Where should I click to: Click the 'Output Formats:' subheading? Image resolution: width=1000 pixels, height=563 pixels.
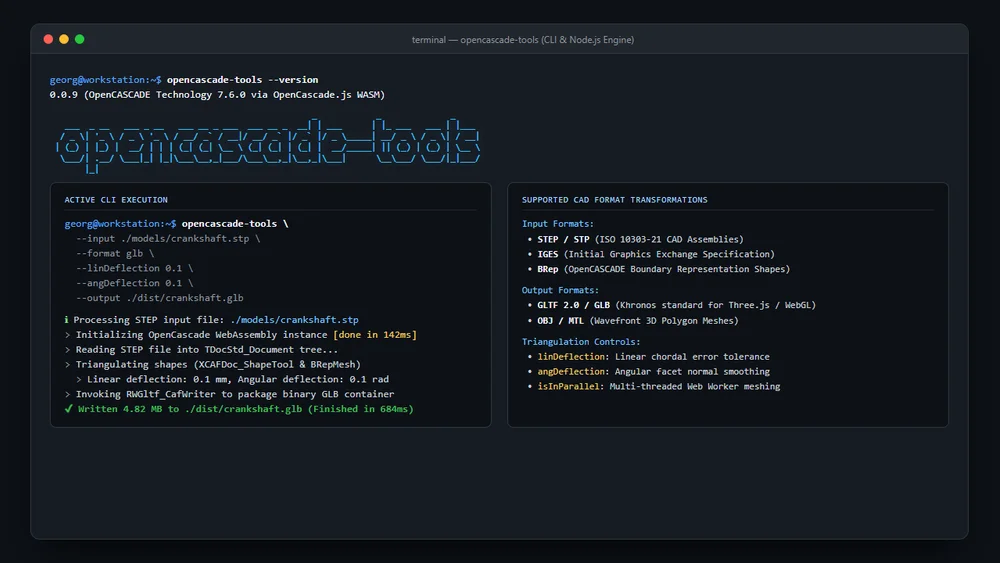tap(560, 290)
